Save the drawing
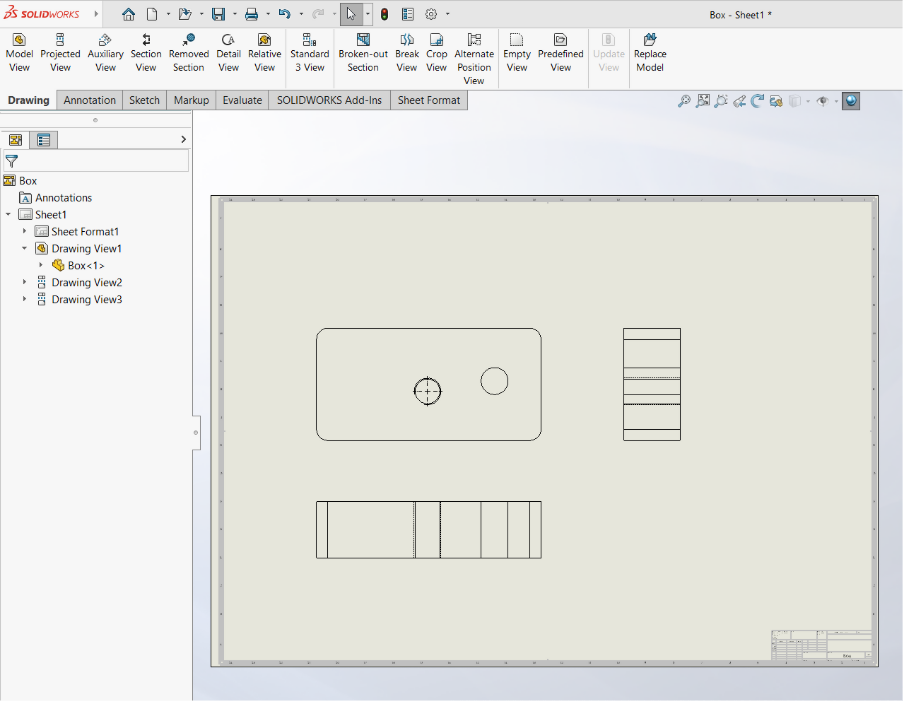The image size is (903, 702). click(x=218, y=14)
